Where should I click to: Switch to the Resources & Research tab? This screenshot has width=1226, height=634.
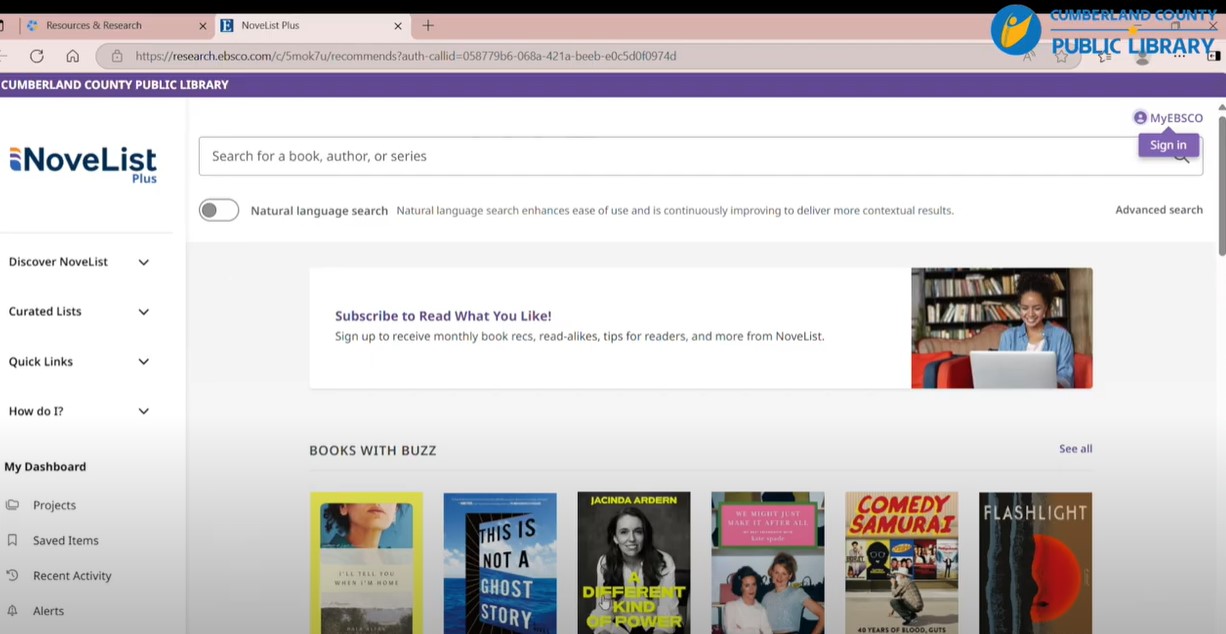point(94,25)
